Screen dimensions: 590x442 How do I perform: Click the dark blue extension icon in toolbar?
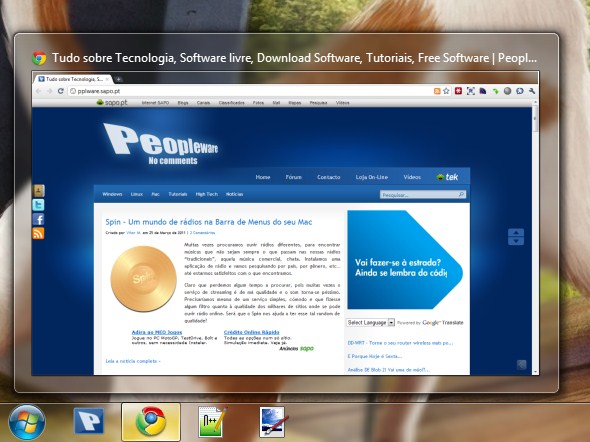(483, 91)
